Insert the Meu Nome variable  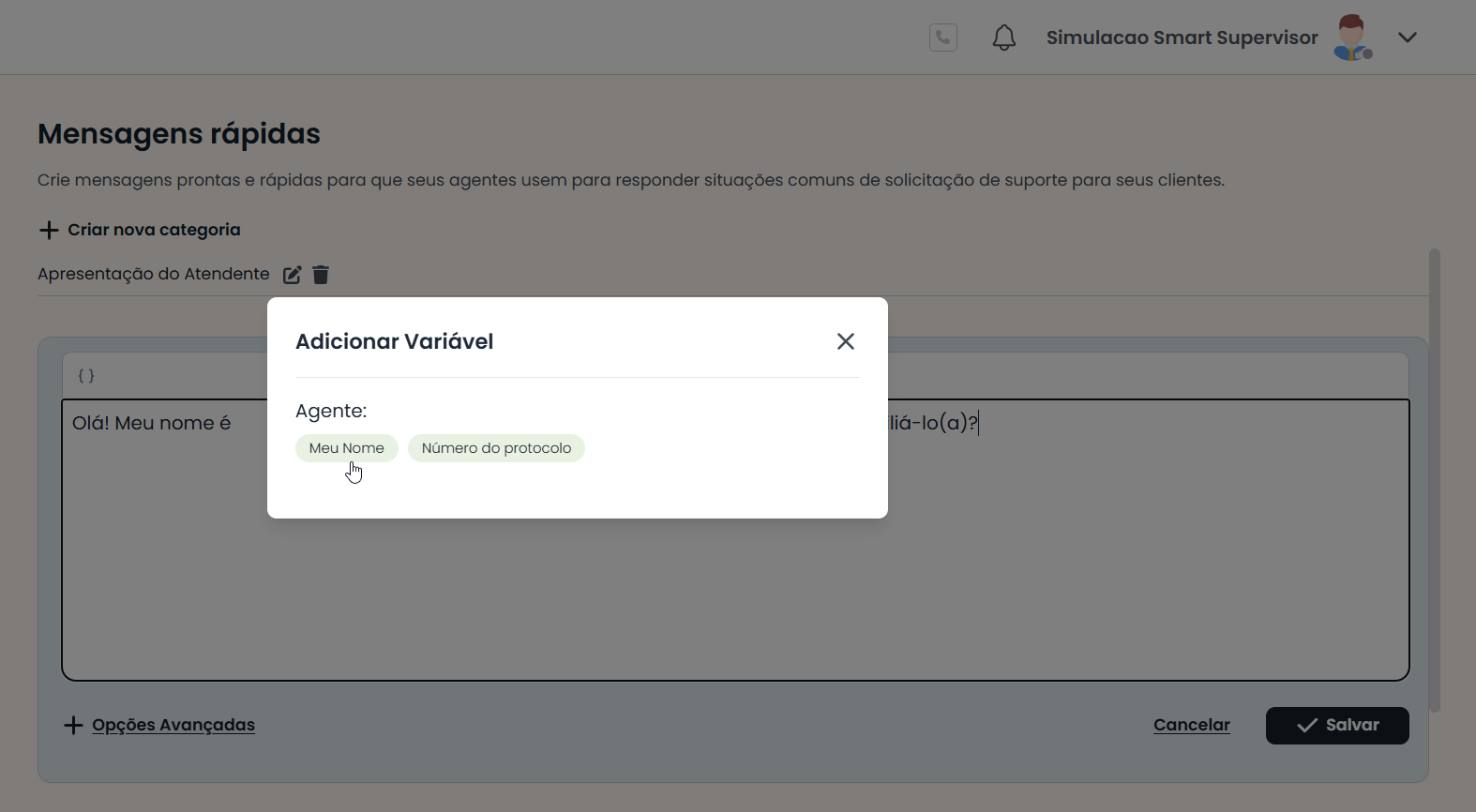(x=346, y=448)
